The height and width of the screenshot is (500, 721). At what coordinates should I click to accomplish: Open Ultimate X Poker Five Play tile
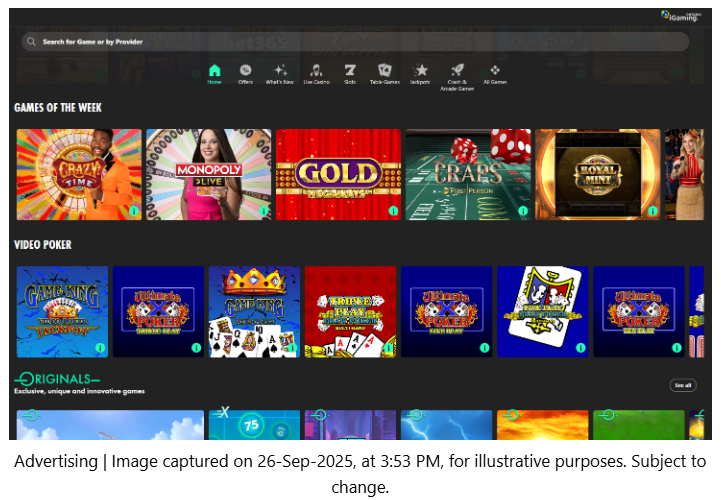tap(446, 311)
